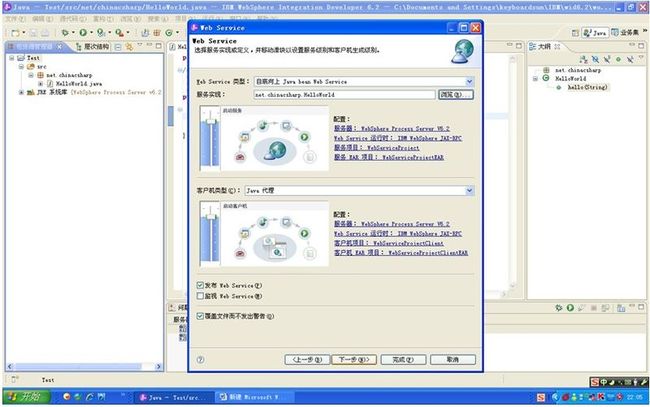Click client project WebServiceProjectClient link
Image resolution: width=650 pixels, height=407 pixels.
[x=389, y=243]
